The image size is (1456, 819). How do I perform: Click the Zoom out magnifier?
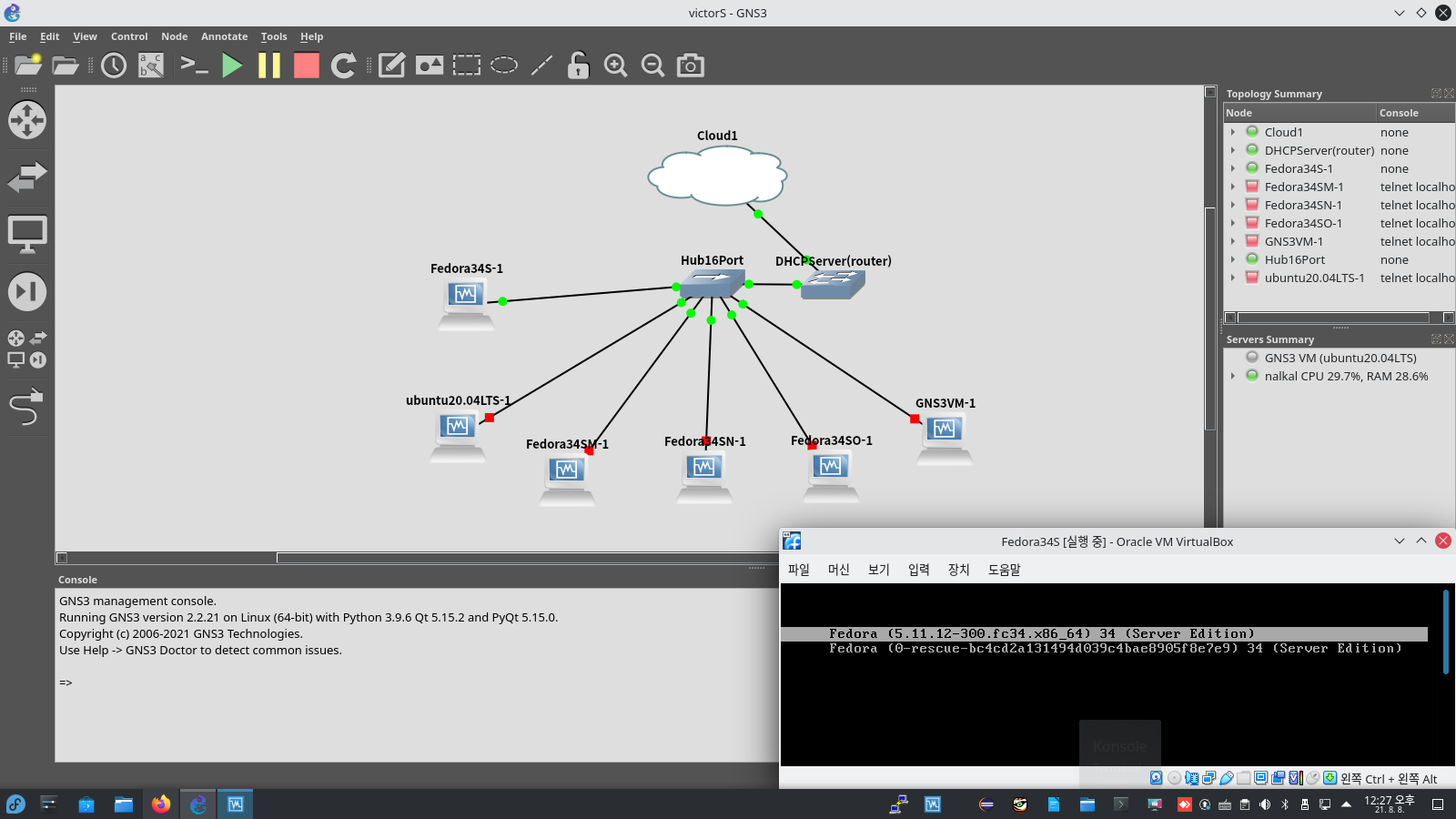(653, 66)
